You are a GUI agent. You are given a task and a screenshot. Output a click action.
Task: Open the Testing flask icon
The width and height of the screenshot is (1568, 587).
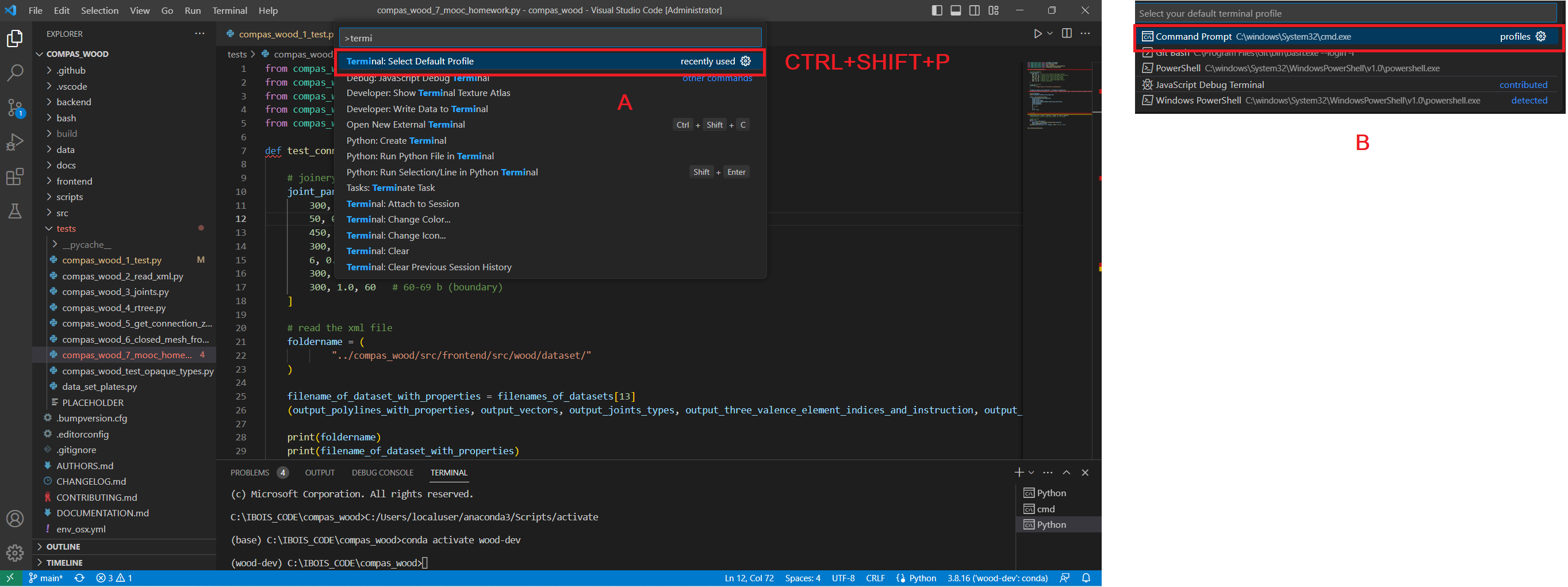14,212
